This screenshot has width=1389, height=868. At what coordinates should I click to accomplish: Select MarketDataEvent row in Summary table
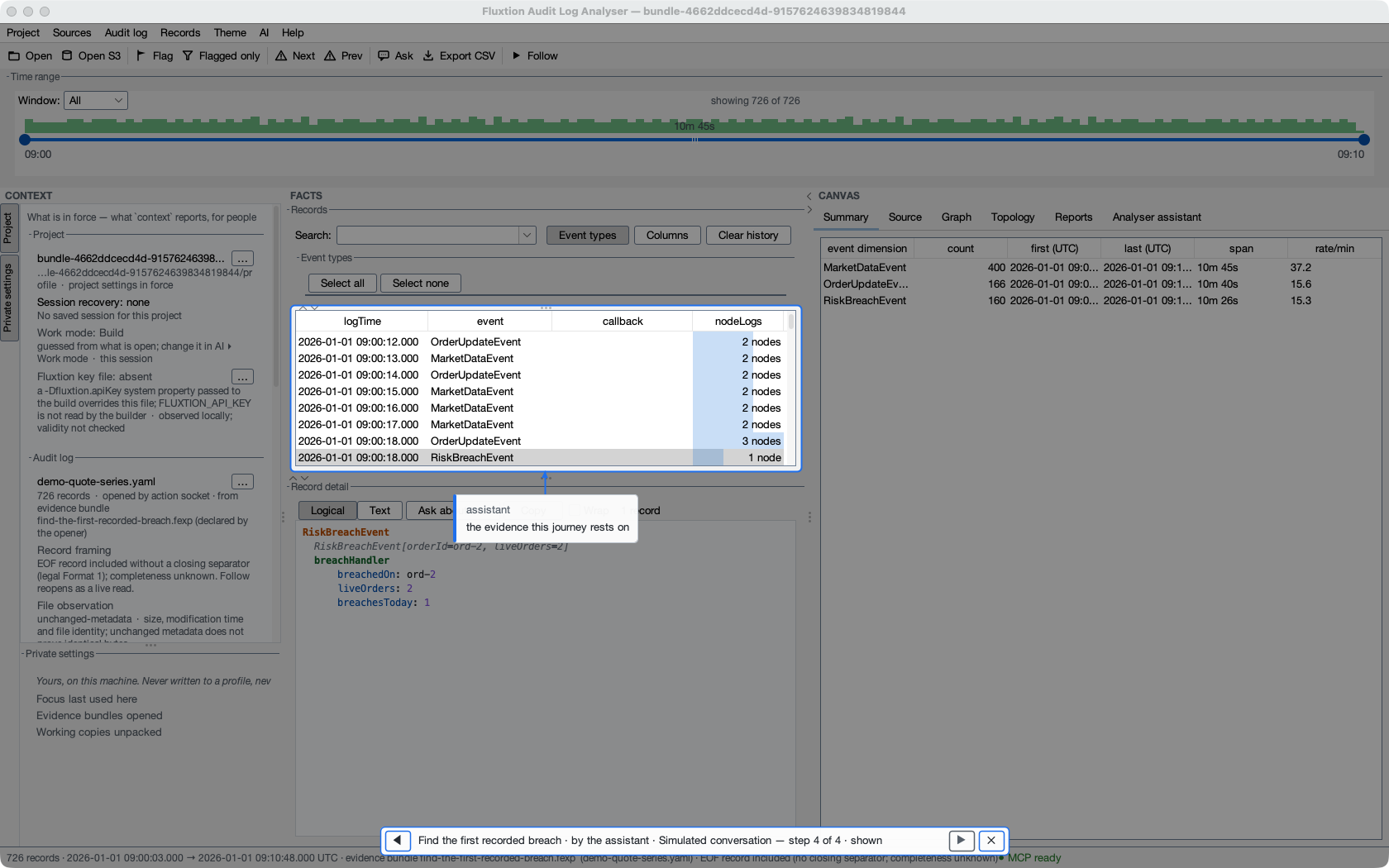point(1100,268)
